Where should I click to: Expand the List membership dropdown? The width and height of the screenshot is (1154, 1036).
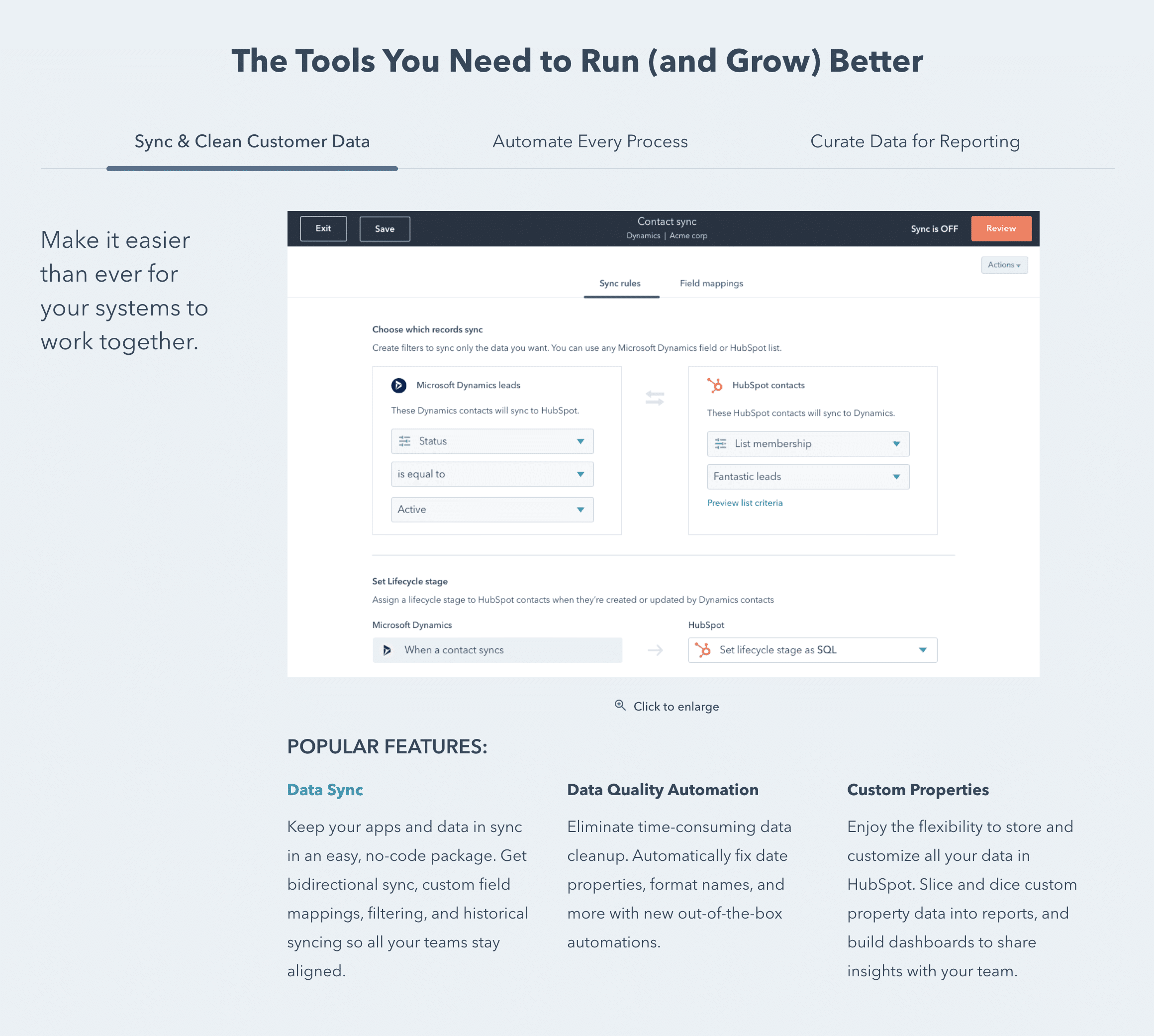click(x=808, y=443)
